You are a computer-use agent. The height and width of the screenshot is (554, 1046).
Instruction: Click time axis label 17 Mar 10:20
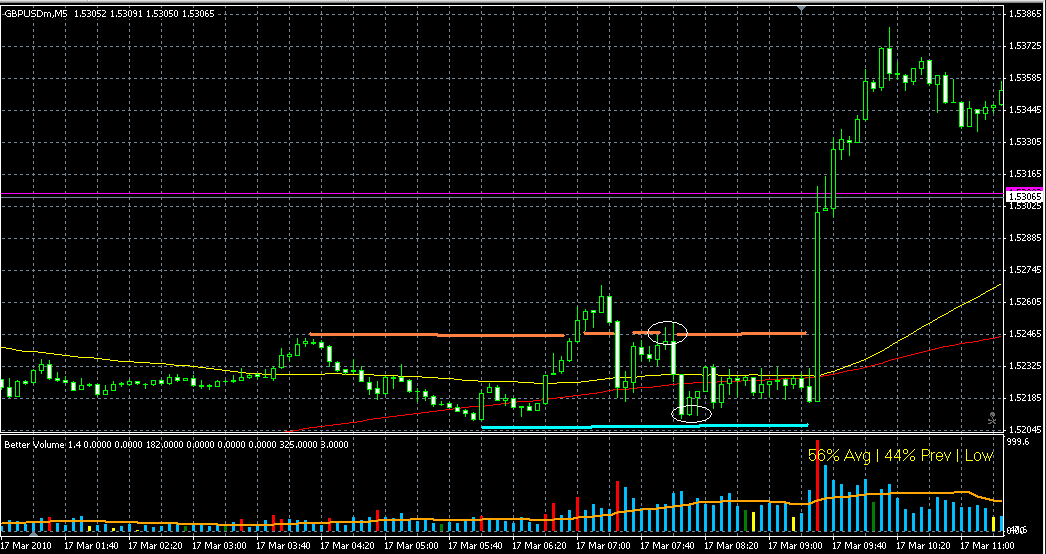coord(921,545)
